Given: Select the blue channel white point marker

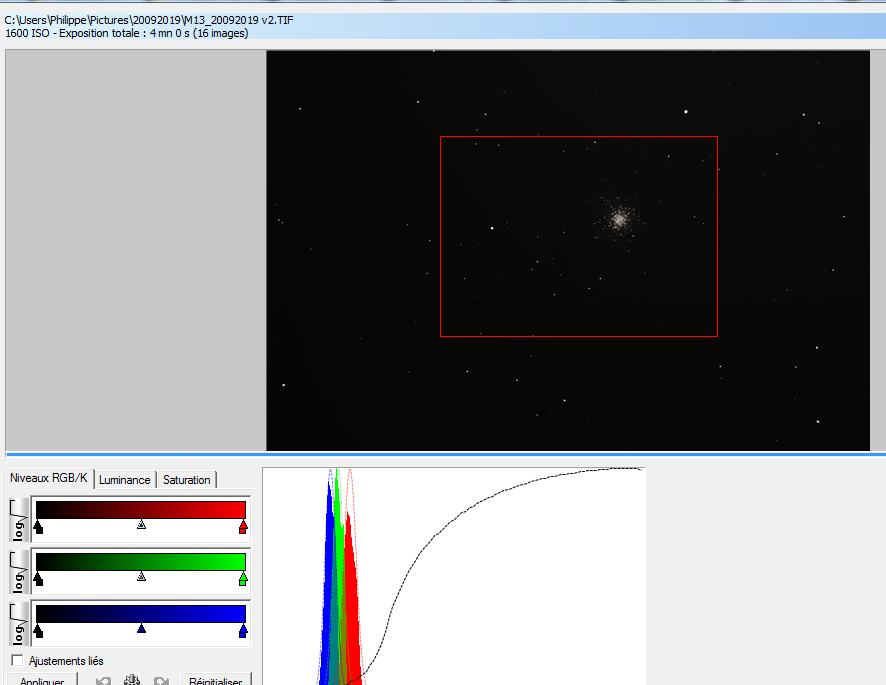Looking at the screenshot, I should pyautogui.click(x=243, y=631).
